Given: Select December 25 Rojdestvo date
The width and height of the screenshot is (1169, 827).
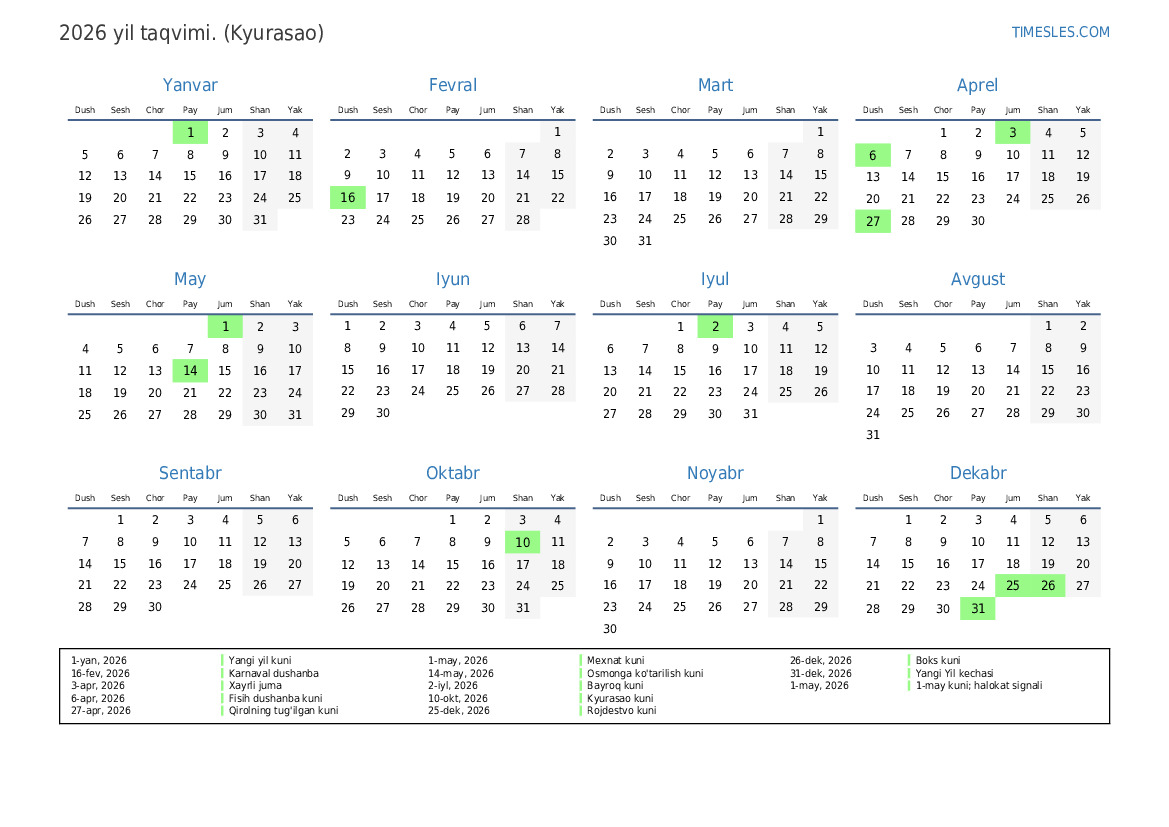Looking at the screenshot, I should (x=1012, y=586).
